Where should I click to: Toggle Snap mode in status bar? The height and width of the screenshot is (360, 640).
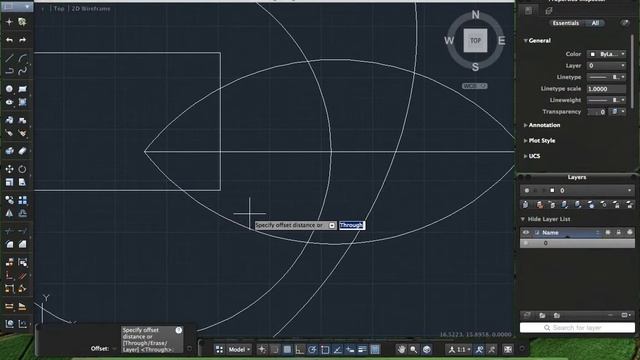pos(275,349)
